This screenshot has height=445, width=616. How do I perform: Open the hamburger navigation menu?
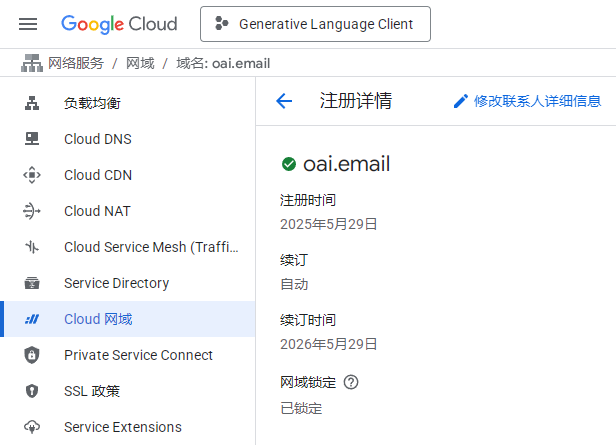[28, 24]
